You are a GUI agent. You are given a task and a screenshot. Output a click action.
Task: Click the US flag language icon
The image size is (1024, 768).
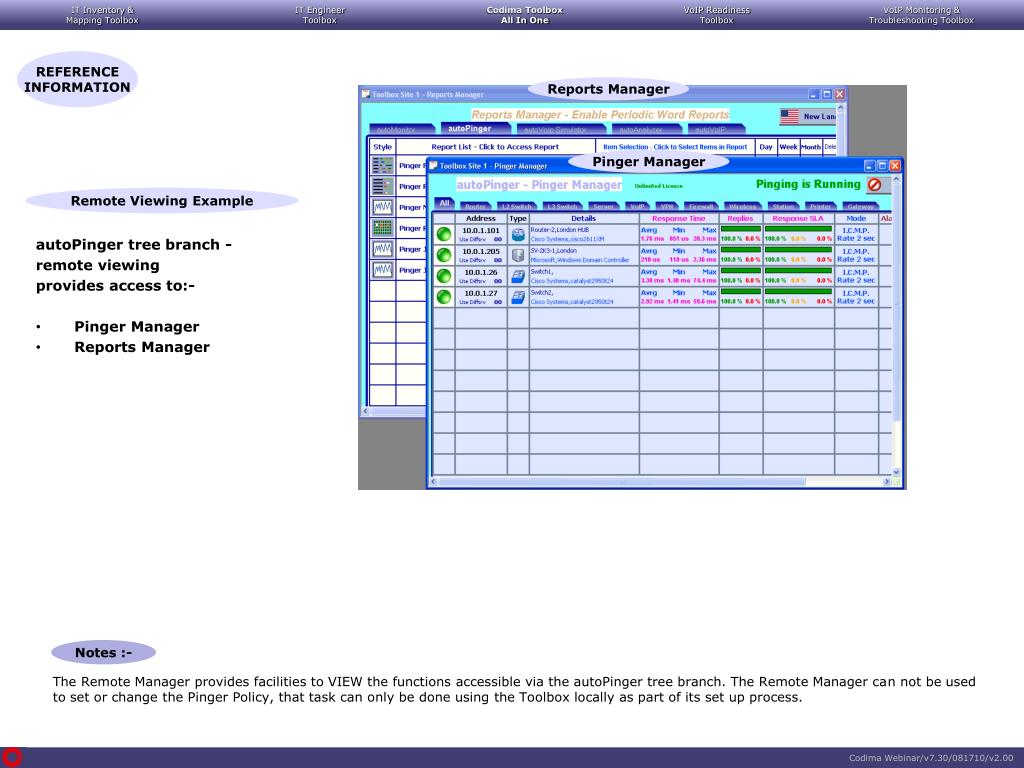click(789, 117)
